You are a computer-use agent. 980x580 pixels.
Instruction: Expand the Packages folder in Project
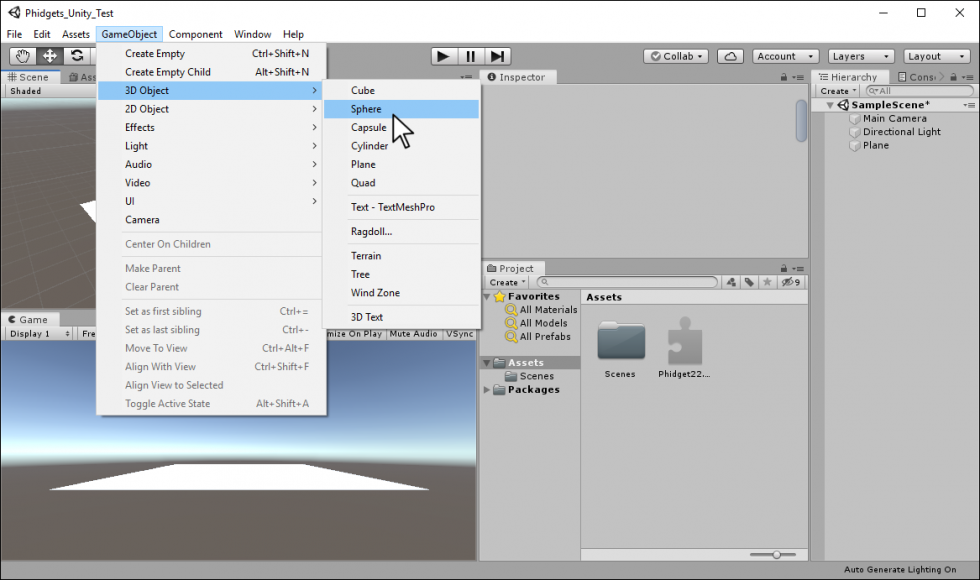pyautogui.click(x=487, y=390)
